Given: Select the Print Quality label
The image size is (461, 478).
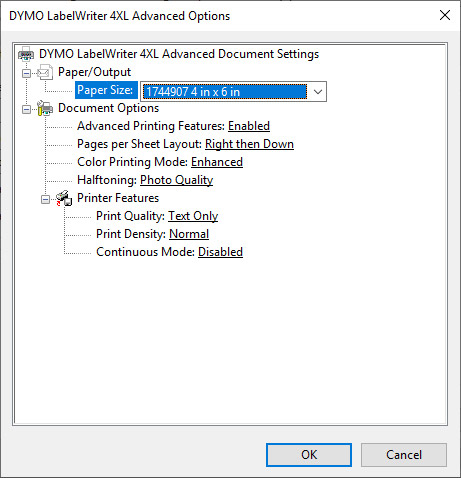Looking at the screenshot, I should (x=130, y=216).
